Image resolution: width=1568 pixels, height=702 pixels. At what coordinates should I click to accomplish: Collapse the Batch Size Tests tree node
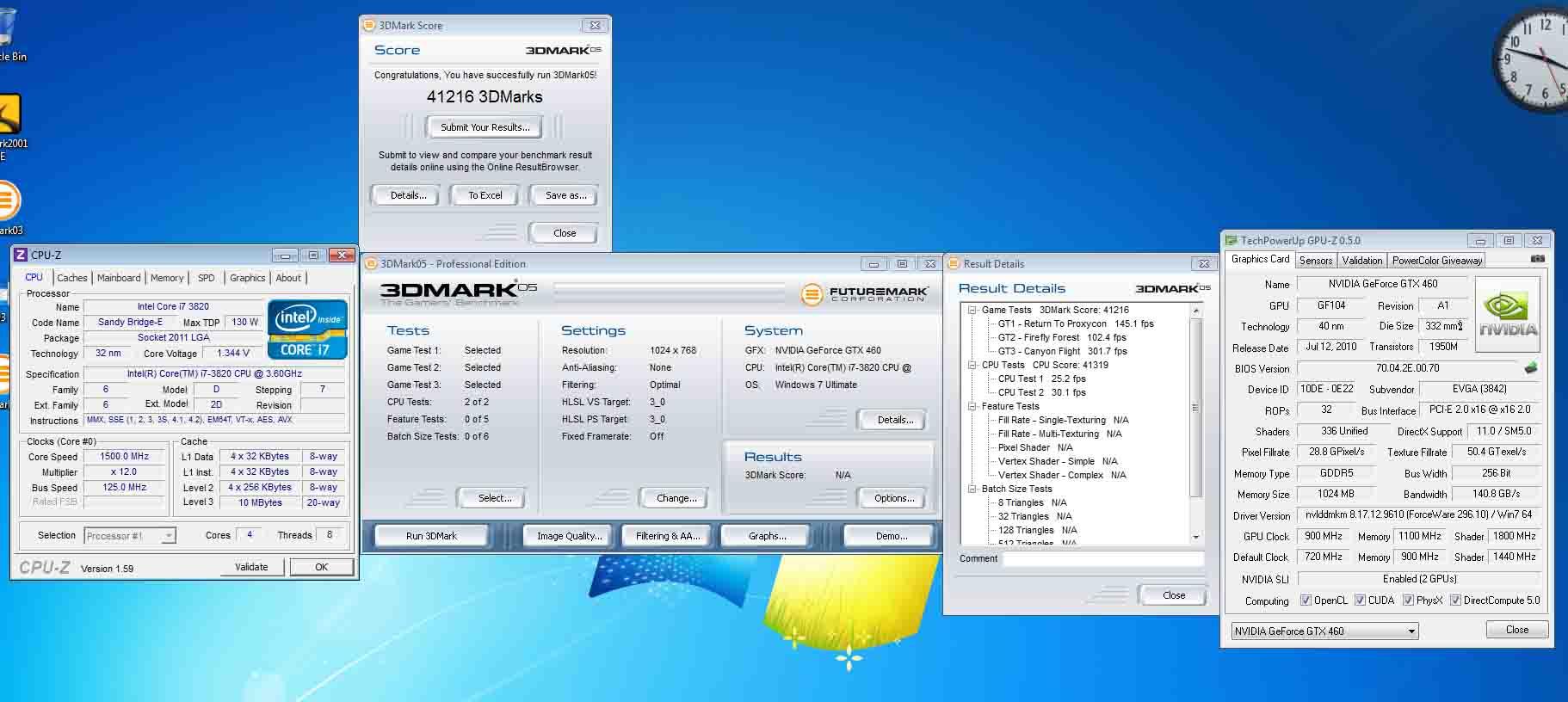coord(972,489)
